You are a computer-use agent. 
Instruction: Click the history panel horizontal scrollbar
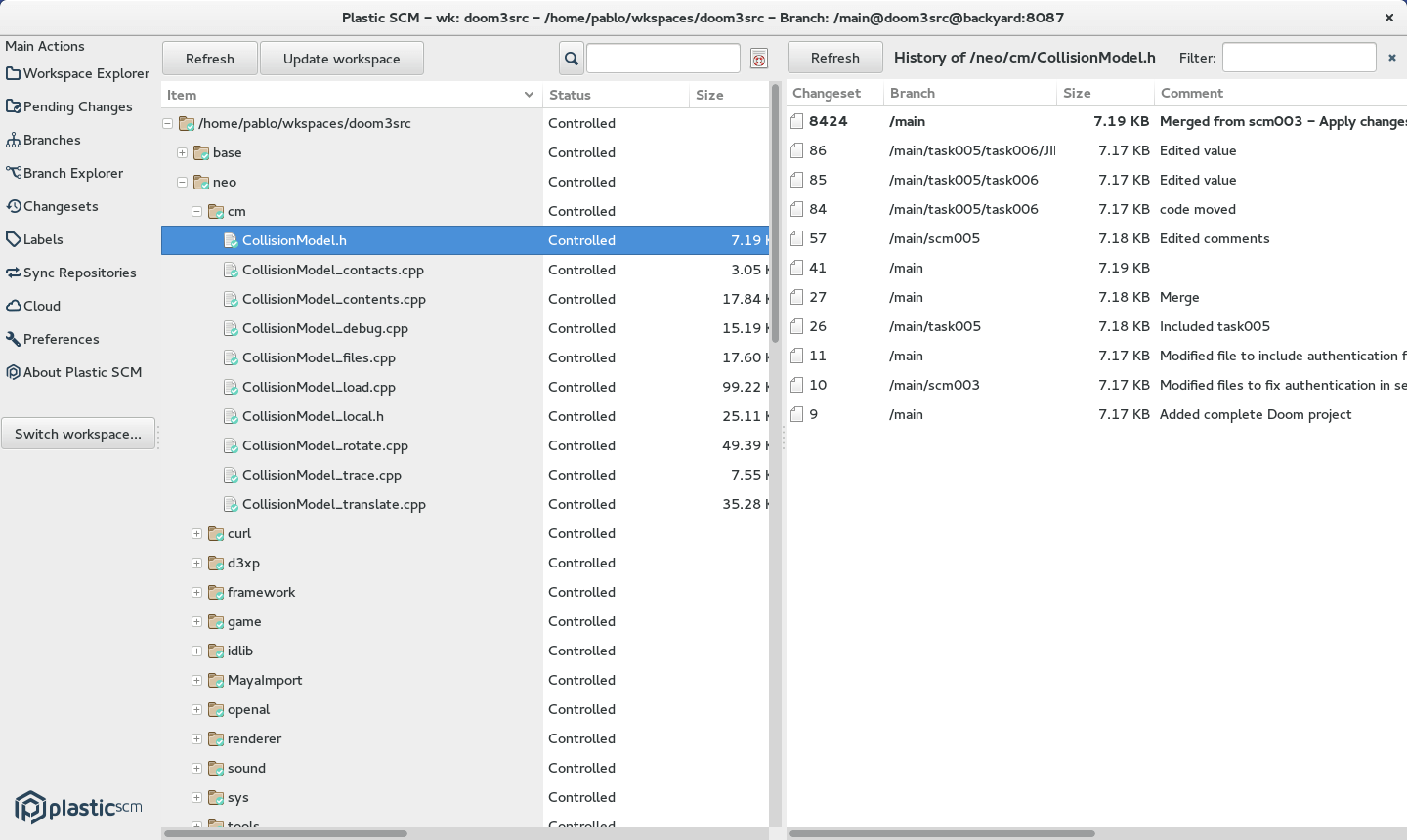click(942, 833)
